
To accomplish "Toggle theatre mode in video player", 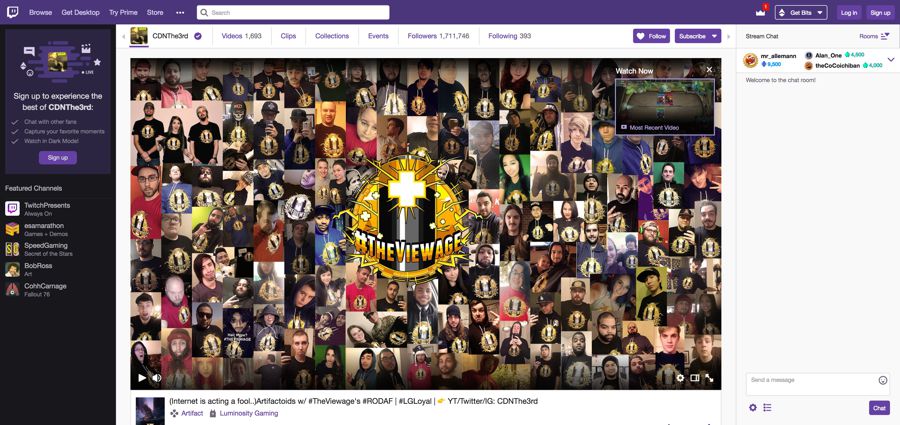I will coord(695,378).
